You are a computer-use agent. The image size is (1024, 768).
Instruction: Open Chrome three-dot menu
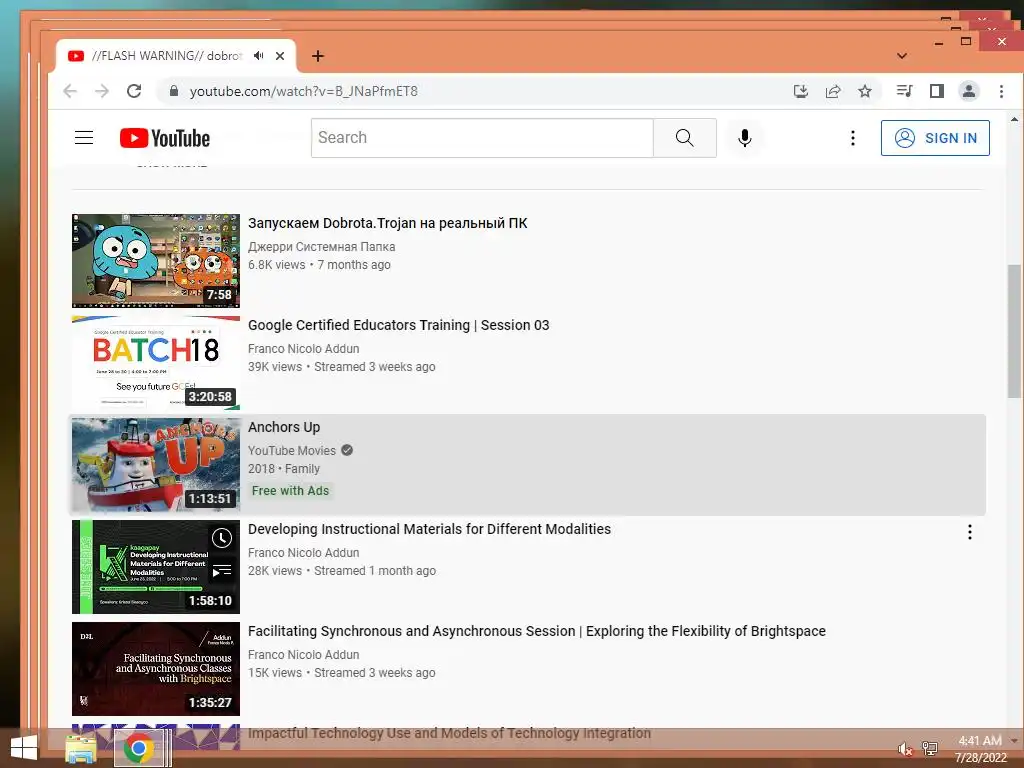(x=1001, y=91)
